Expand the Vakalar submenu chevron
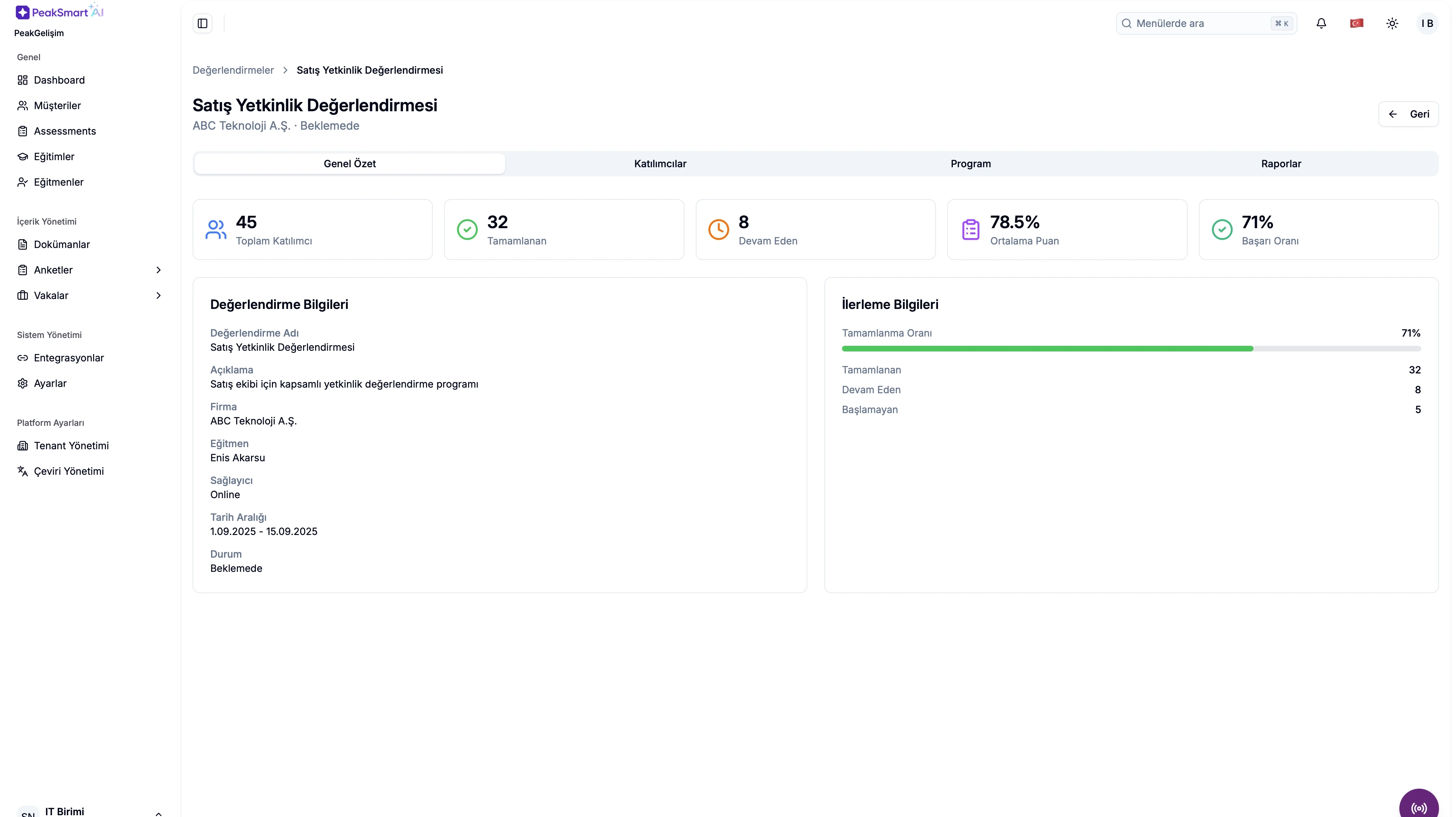 (158, 295)
